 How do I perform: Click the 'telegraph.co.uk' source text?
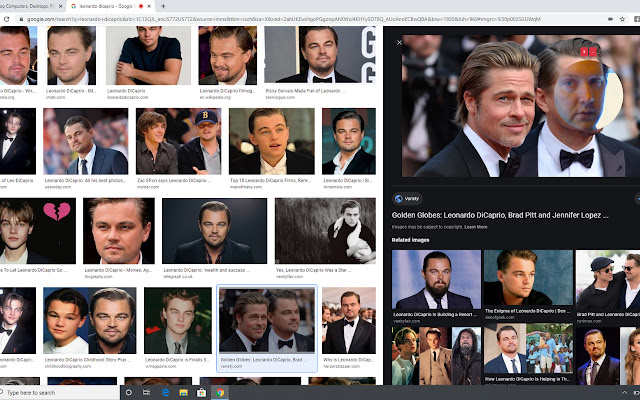(179, 276)
